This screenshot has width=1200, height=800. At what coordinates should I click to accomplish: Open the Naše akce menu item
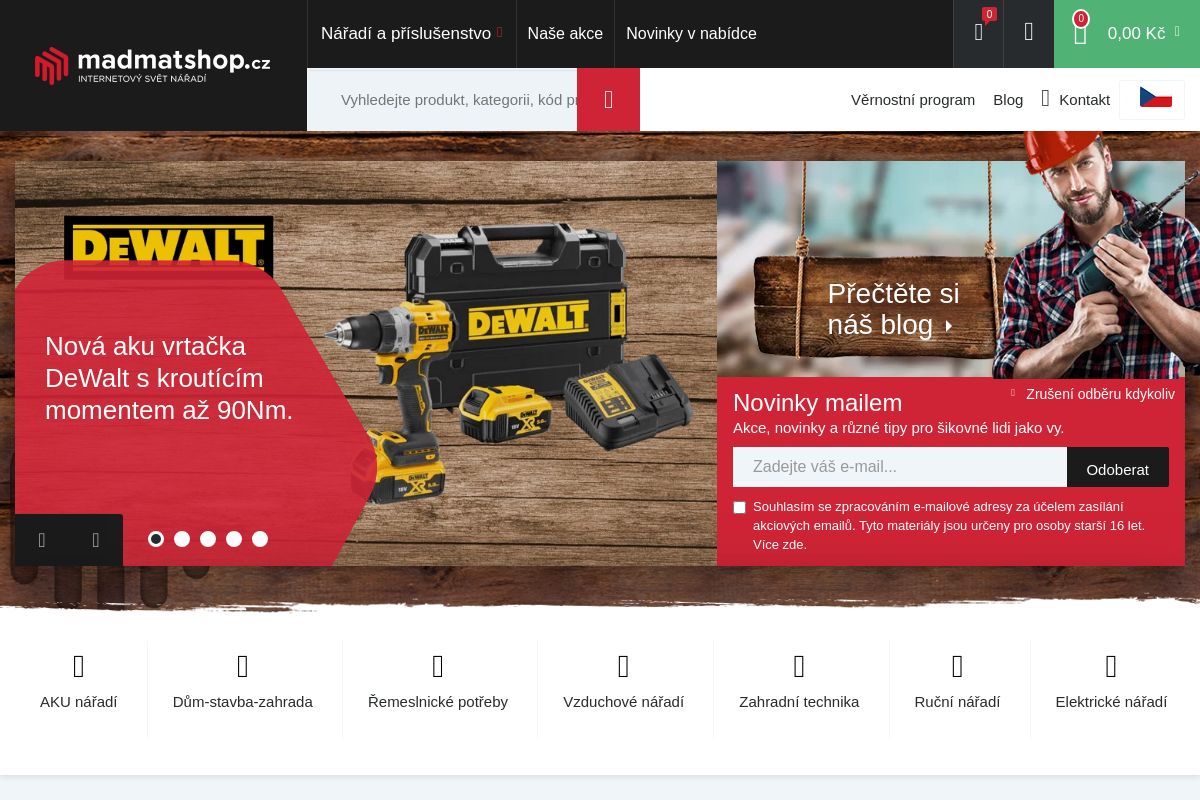pyautogui.click(x=565, y=33)
